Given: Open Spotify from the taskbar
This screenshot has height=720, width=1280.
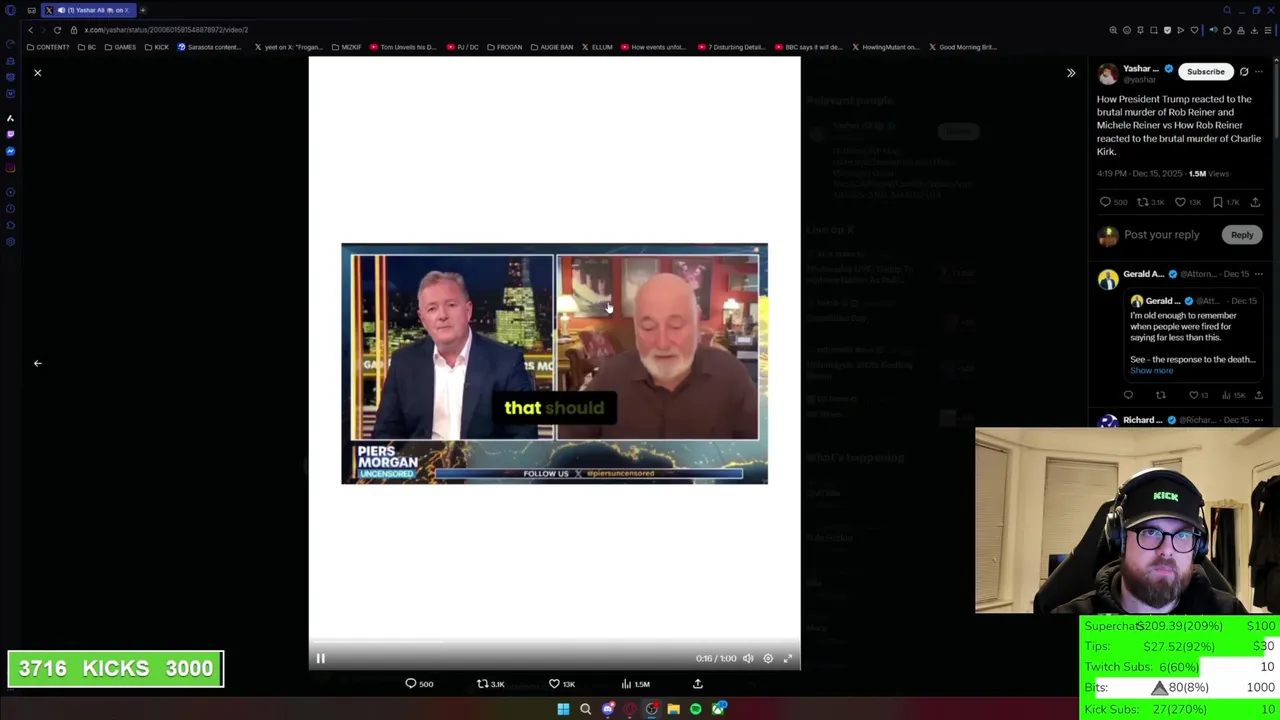Looking at the screenshot, I should pyautogui.click(x=695, y=709).
